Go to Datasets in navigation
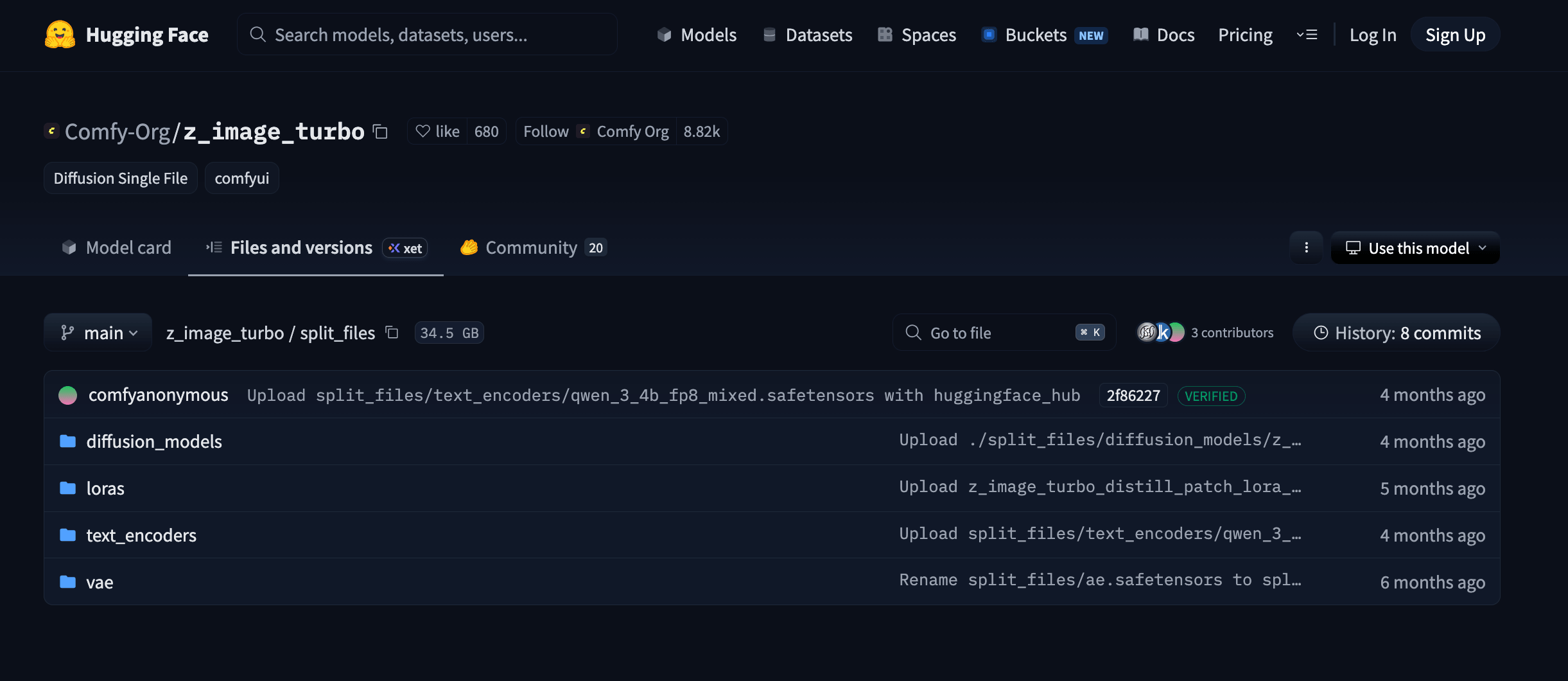Image resolution: width=1568 pixels, height=681 pixels. coord(807,35)
